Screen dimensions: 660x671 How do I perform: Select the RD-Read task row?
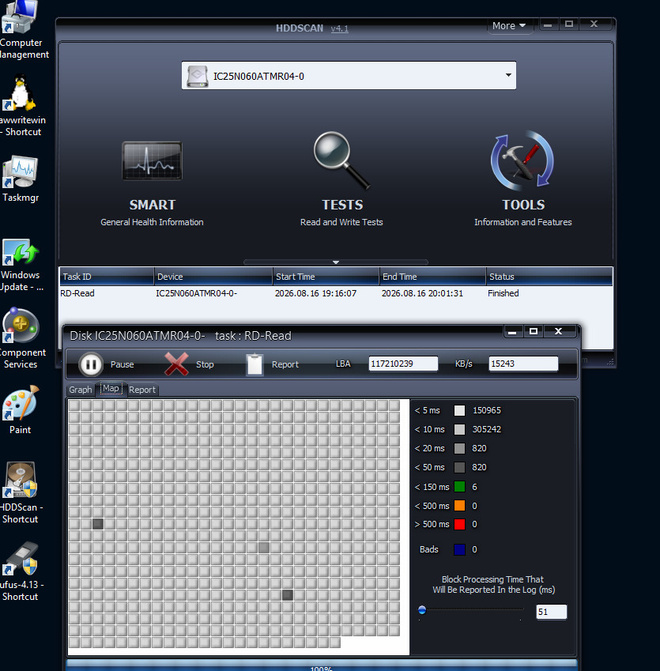pyautogui.click(x=336, y=294)
